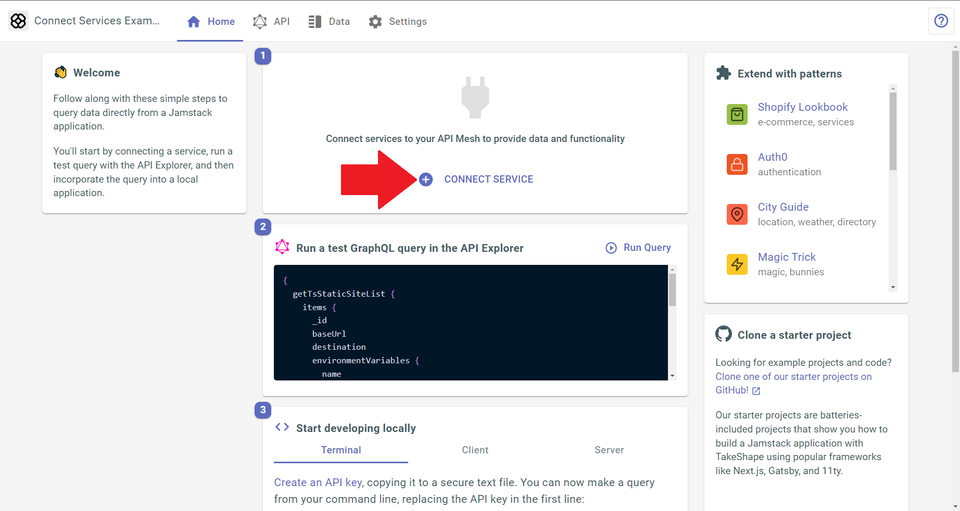960x511 pixels.
Task: Click the gray plug icon
Action: tap(475, 97)
